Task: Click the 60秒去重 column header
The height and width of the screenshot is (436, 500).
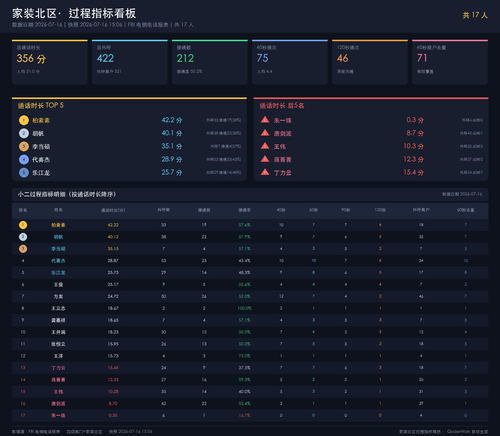Action: (x=466, y=210)
